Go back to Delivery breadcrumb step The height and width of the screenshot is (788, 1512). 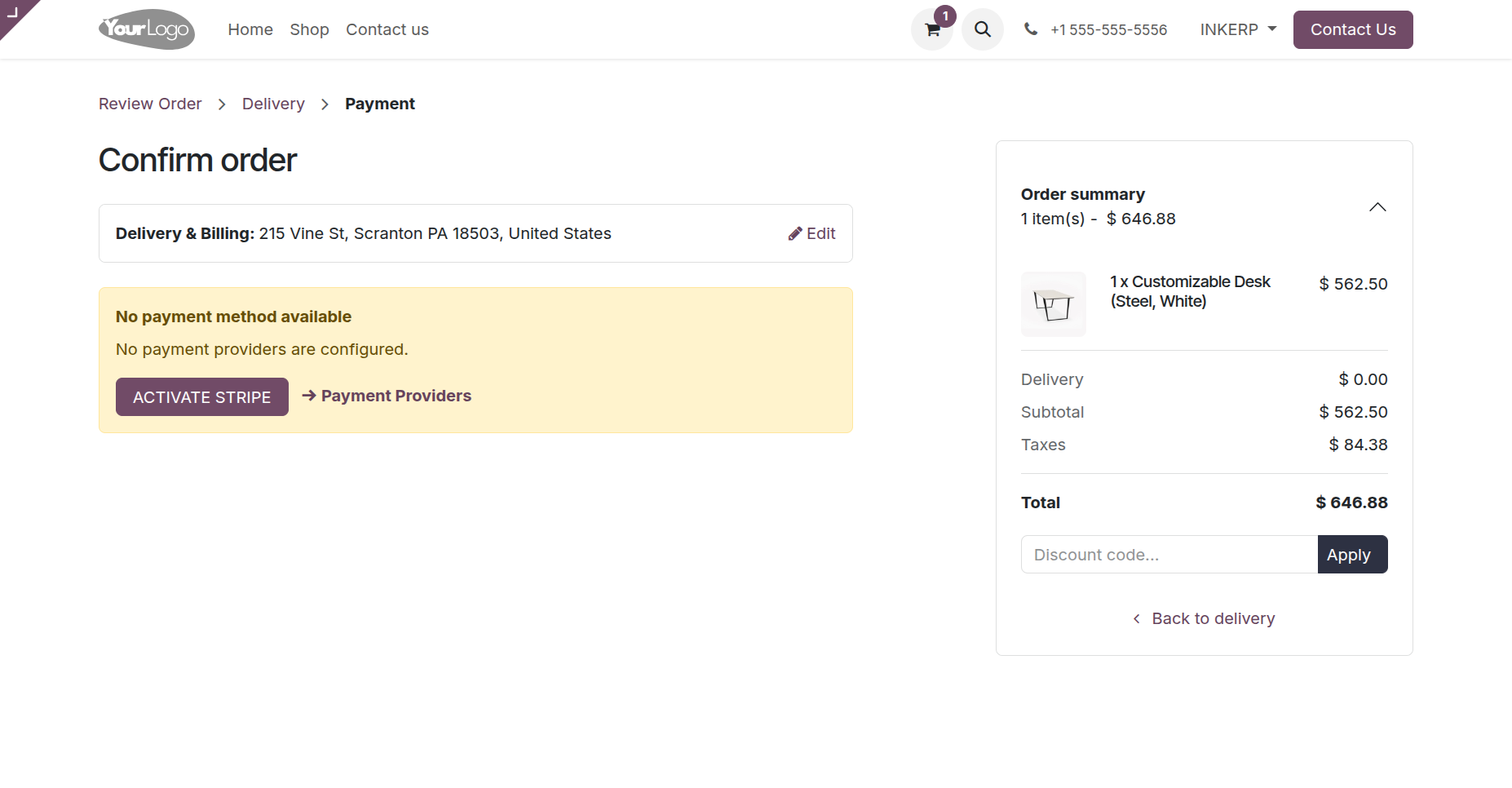click(x=273, y=104)
